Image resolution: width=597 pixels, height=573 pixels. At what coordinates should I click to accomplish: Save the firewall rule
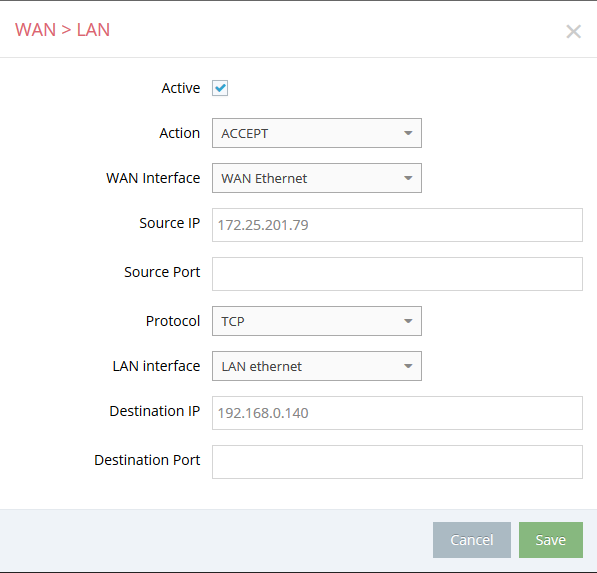551,540
